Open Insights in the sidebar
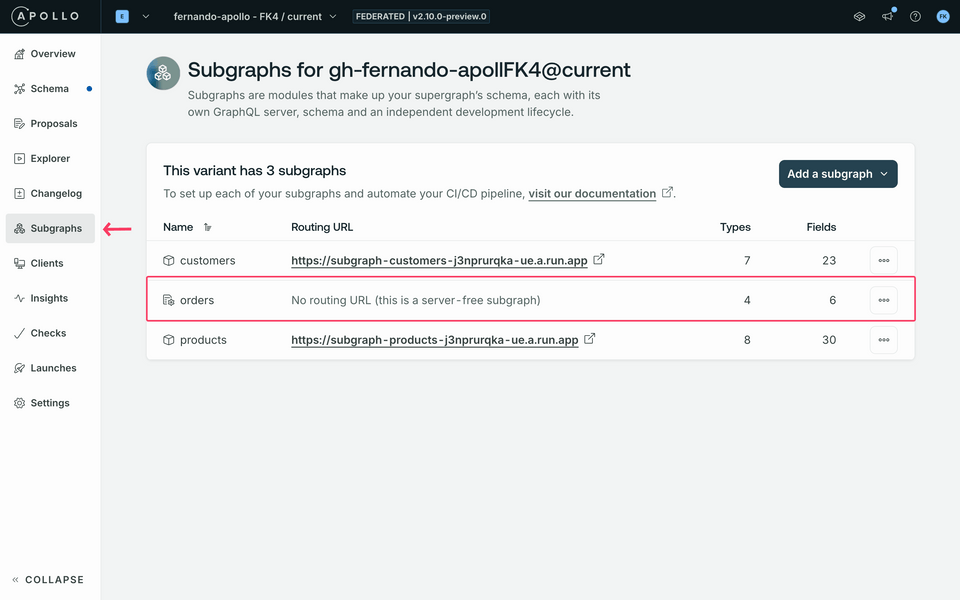 pos(50,298)
